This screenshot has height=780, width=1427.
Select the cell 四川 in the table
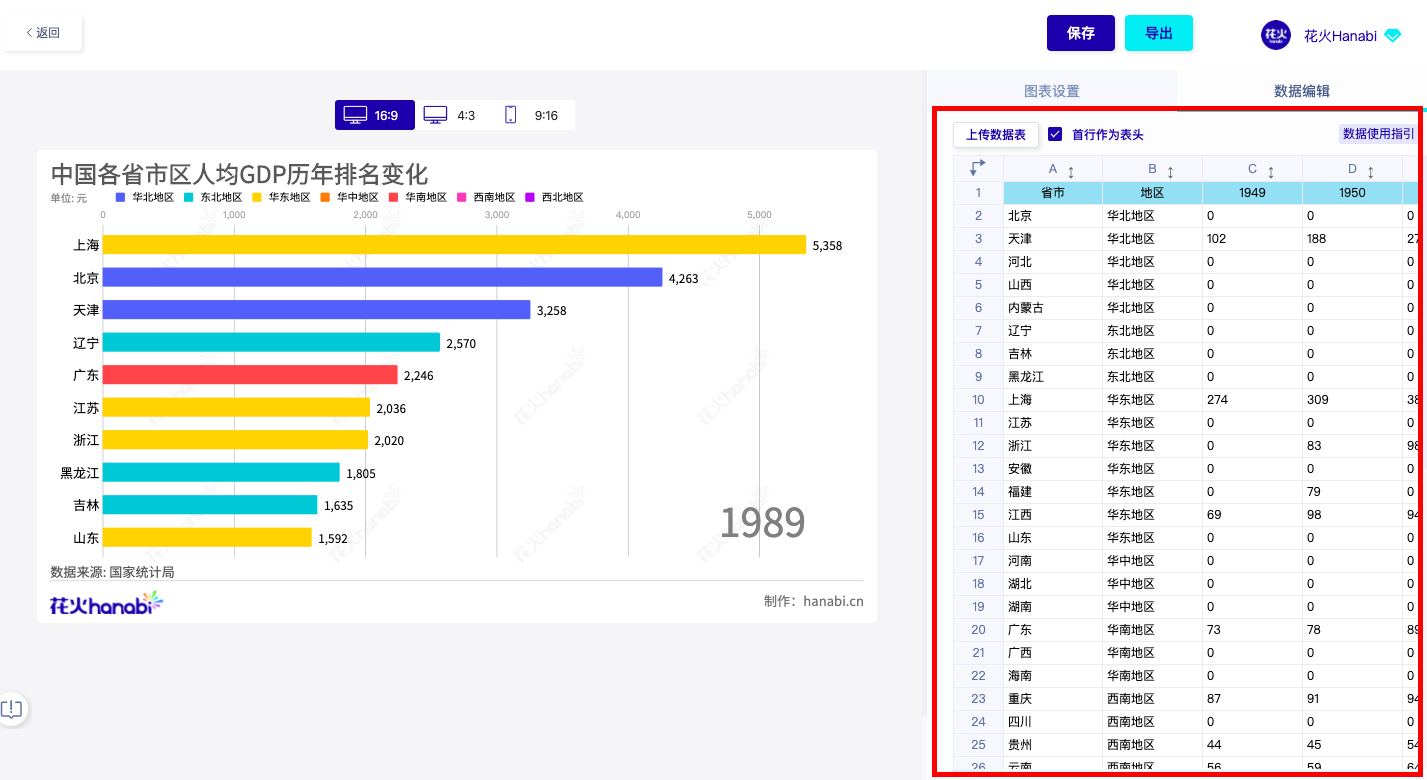coord(1052,722)
